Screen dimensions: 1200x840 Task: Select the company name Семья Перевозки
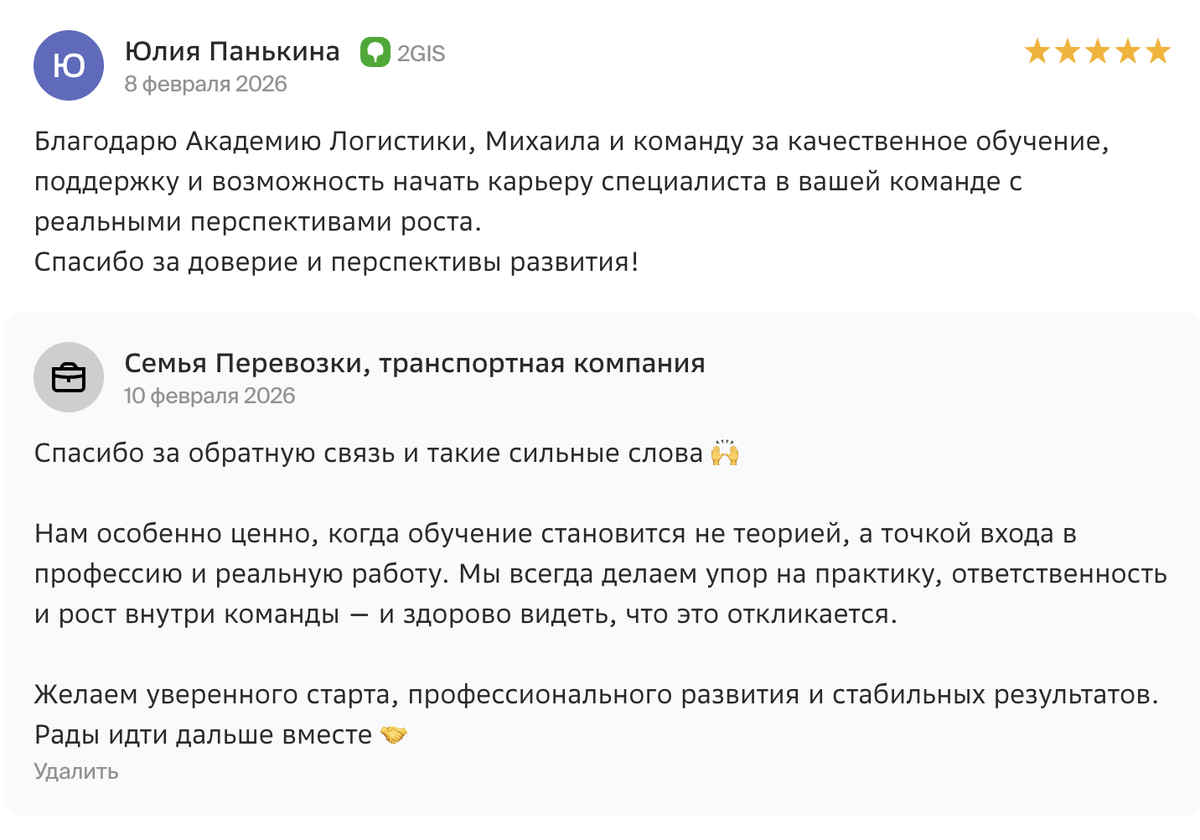click(413, 364)
